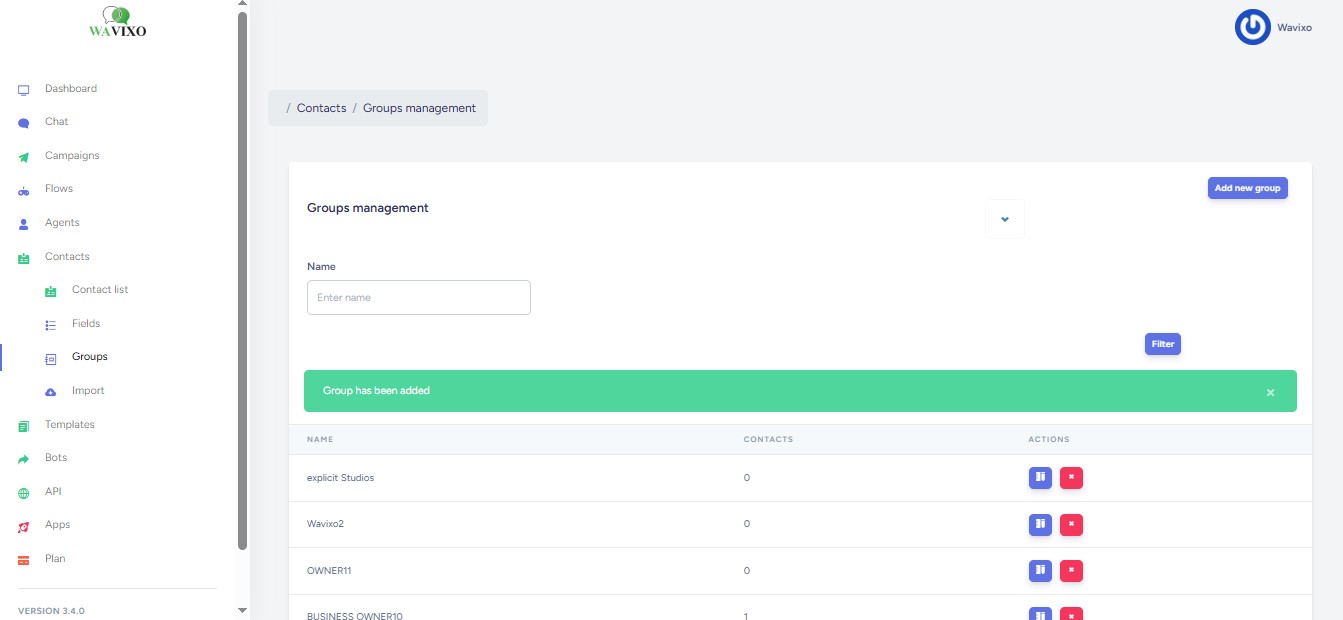
Task: Delete the Wavixo2 group
Action: [x=1071, y=524]
